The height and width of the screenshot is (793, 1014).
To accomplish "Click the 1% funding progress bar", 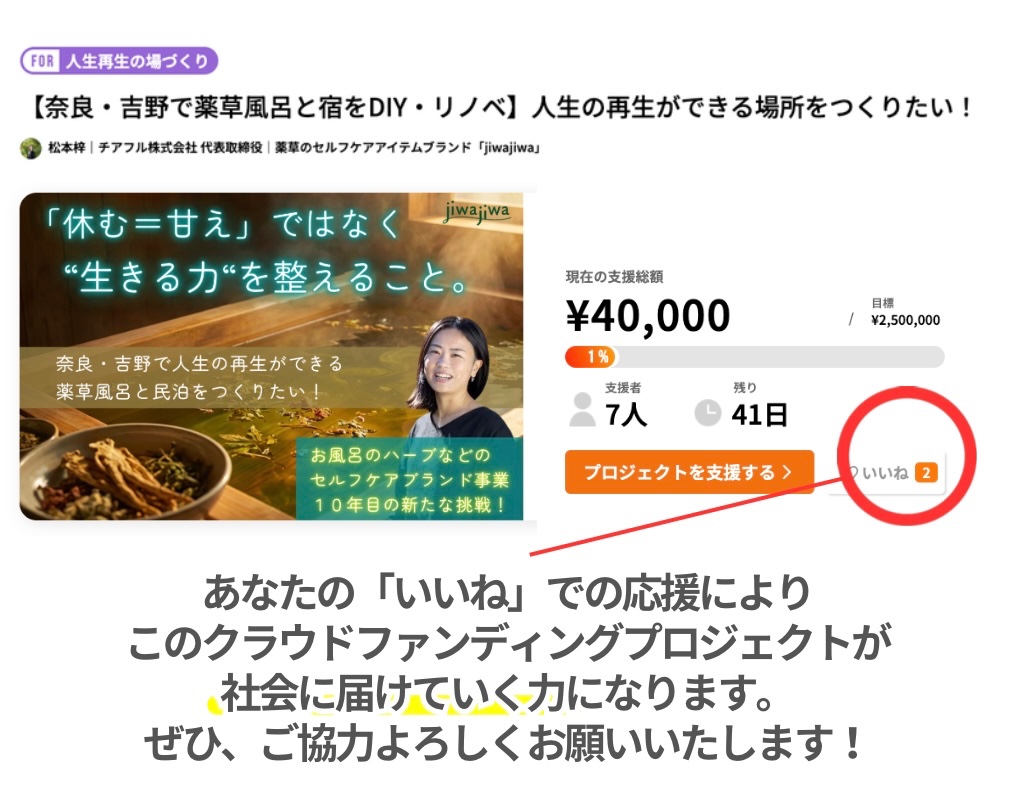I will 755,356.
